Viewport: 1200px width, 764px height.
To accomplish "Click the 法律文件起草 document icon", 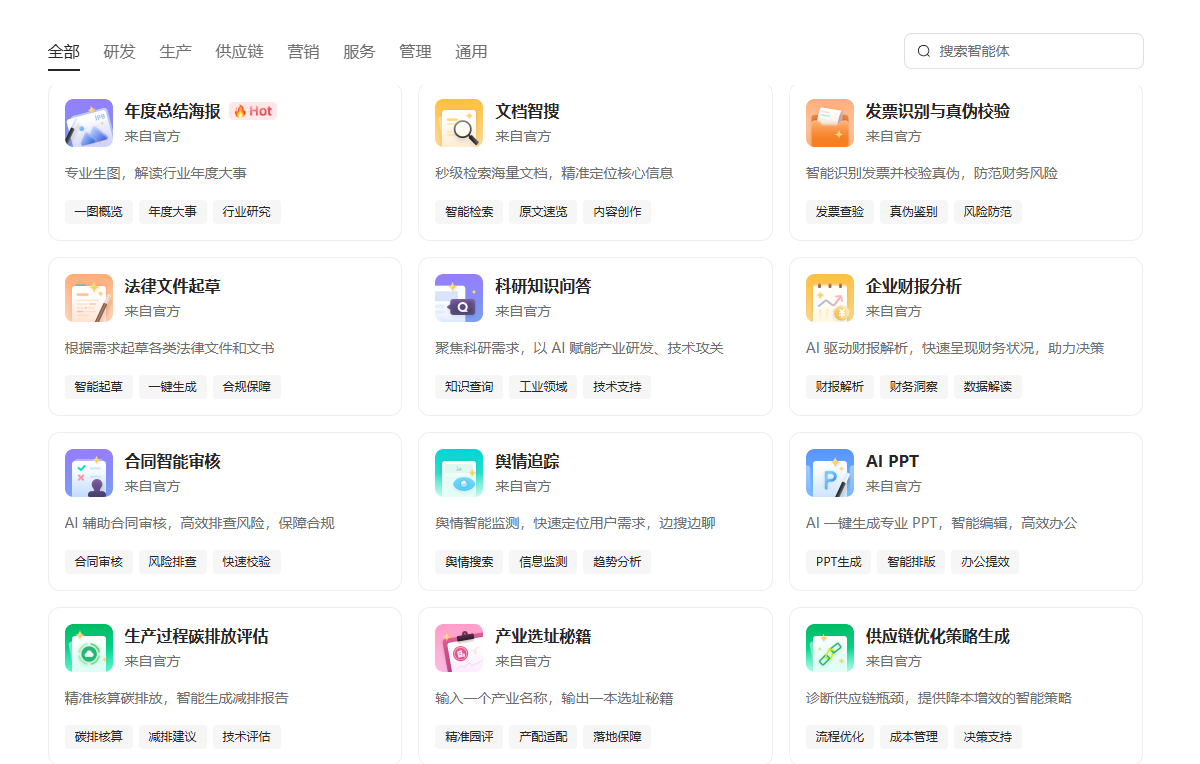I will click(89, 298).
